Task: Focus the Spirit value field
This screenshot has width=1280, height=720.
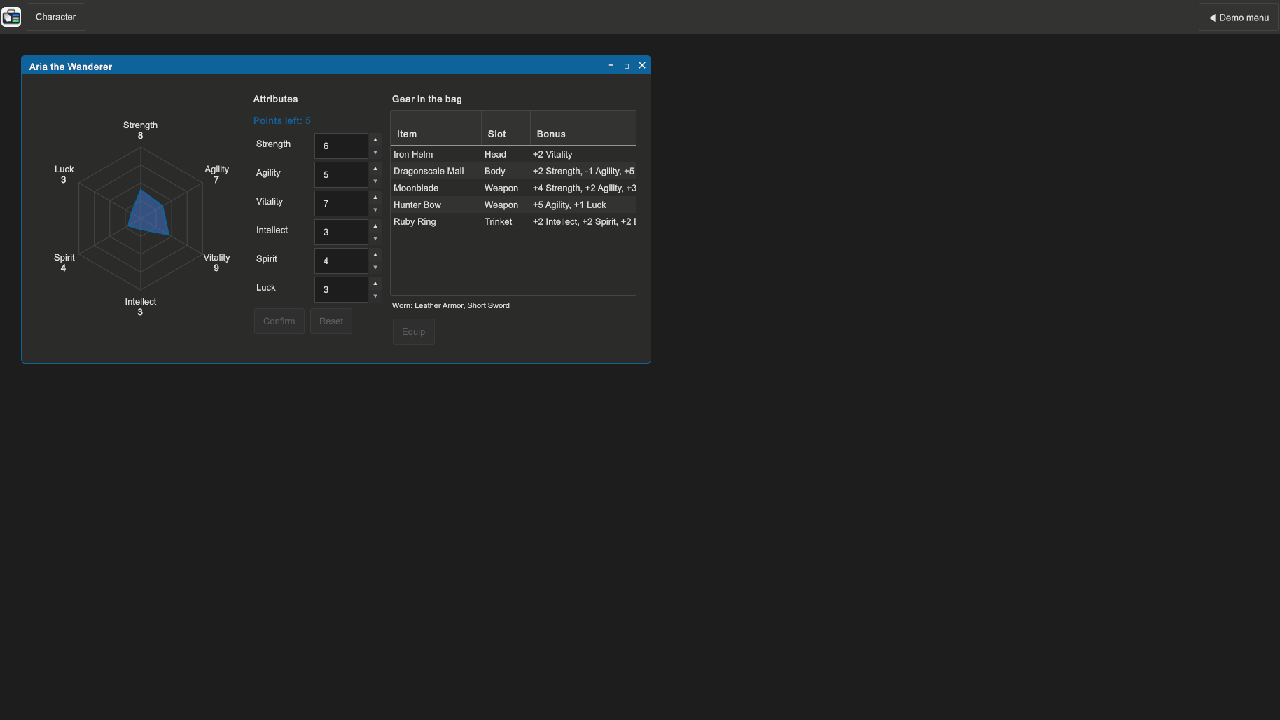Action: point(342,261)
